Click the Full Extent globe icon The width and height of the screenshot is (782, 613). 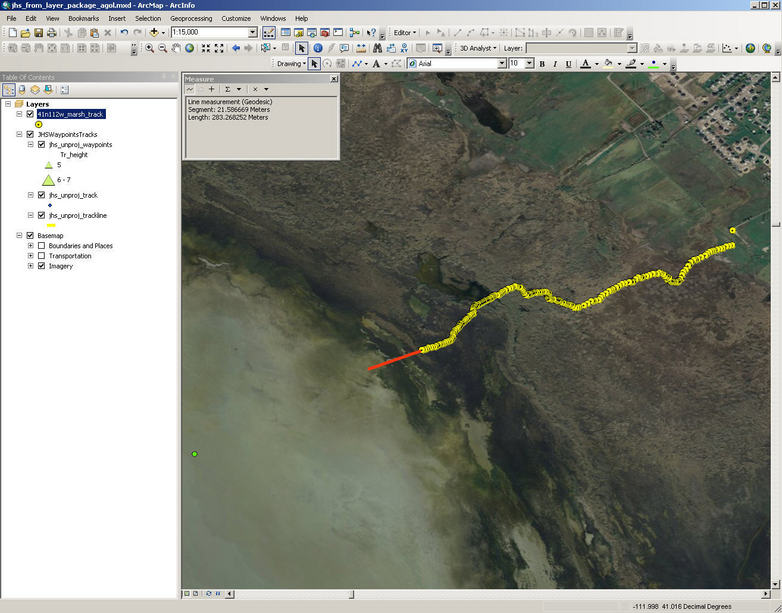[x=190, y=48]
